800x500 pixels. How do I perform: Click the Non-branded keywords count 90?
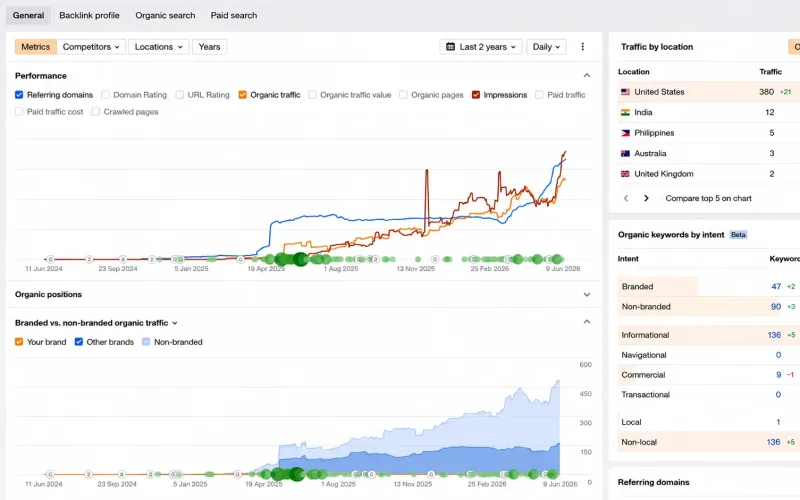776,307
